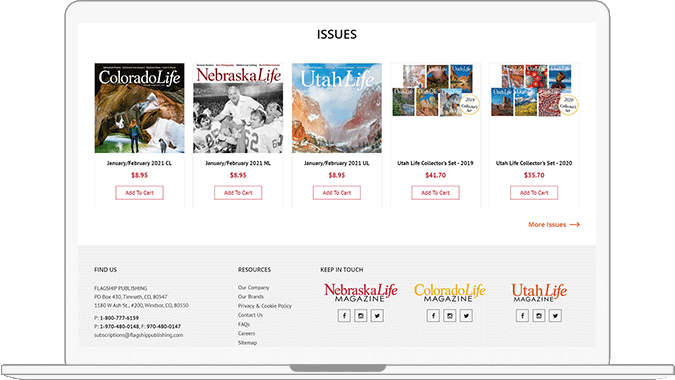View the 2020 Collector's Set image
The height and width of the screenshot is (380, 675).
click(534, 90)
